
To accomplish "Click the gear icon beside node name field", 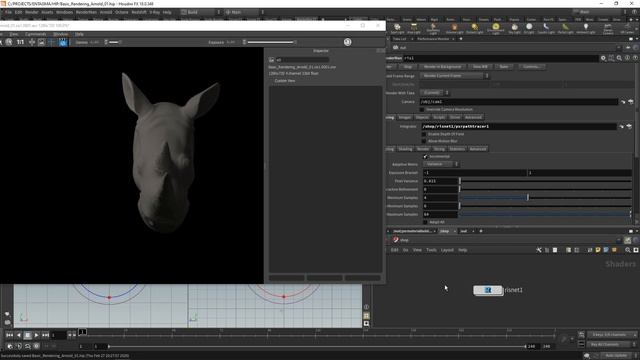I will point(603,58).
